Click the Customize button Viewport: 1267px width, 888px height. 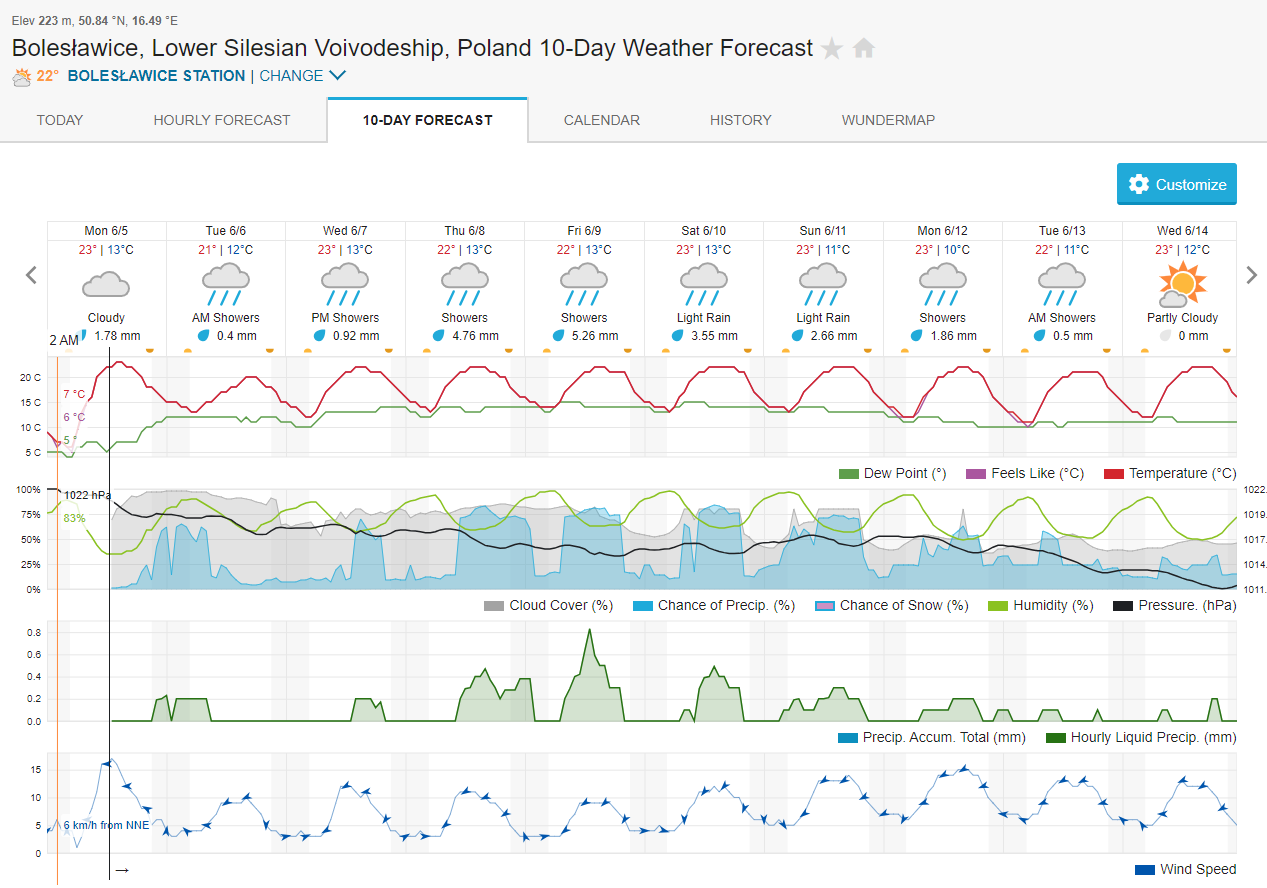(1177, 184)
